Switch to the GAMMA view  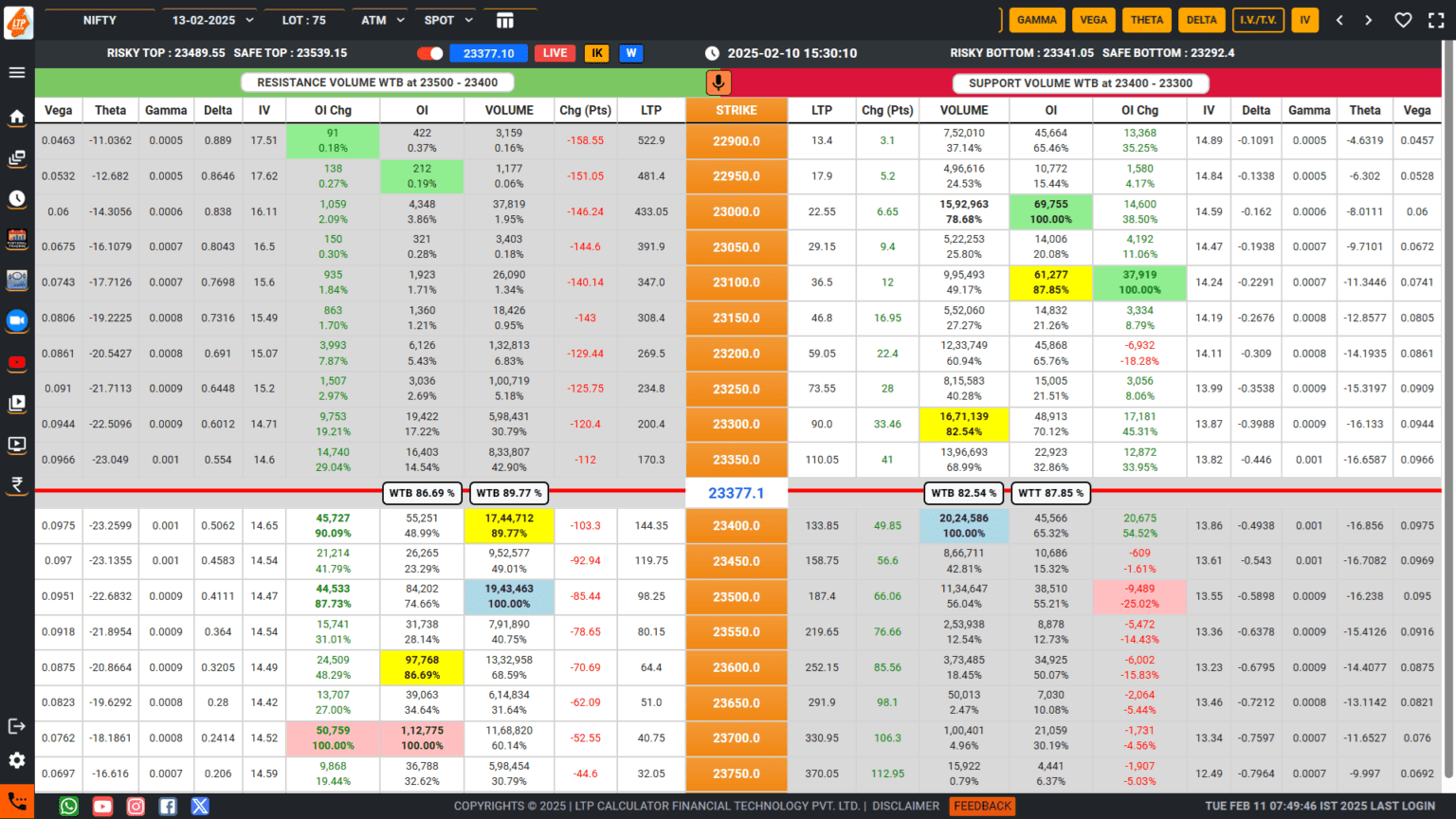tap(1037, 19)
